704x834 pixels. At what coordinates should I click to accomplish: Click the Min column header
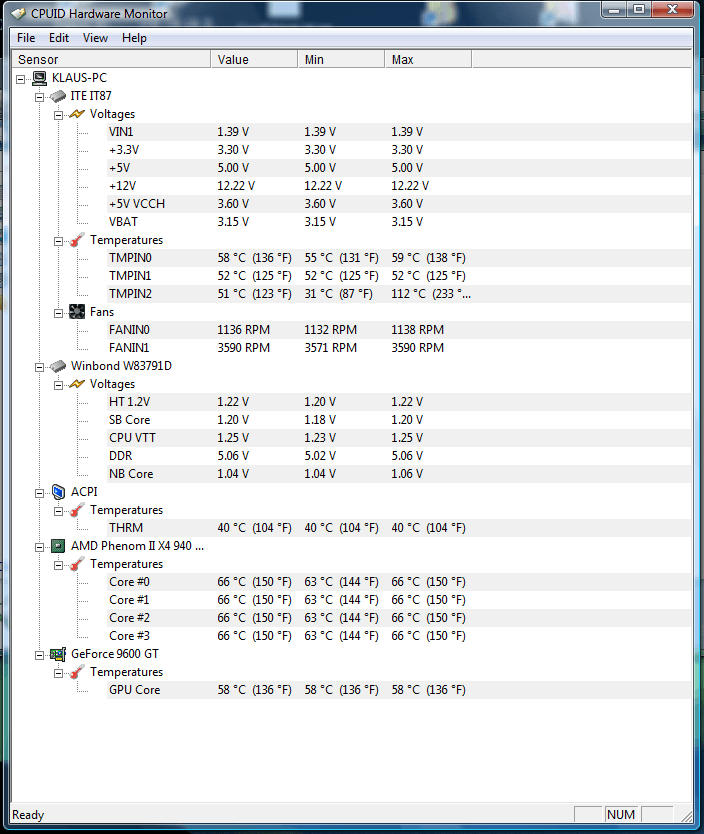pos(341,60)
